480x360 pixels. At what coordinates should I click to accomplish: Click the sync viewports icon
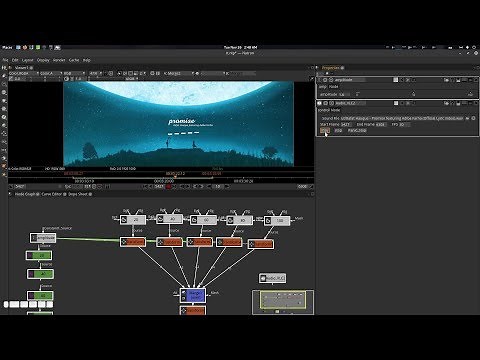105,73
